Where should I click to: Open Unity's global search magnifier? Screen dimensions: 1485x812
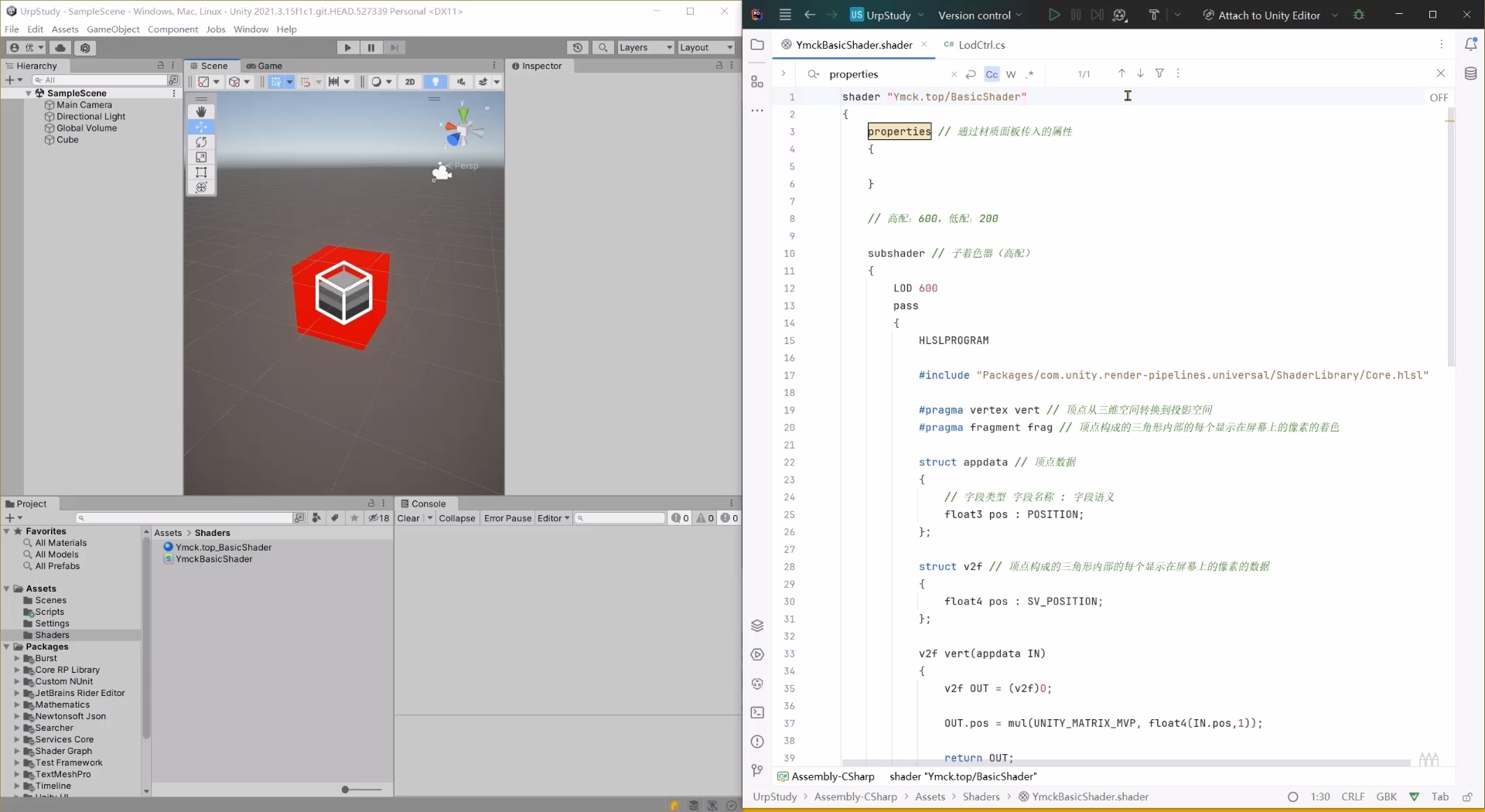tap(603, 47)
